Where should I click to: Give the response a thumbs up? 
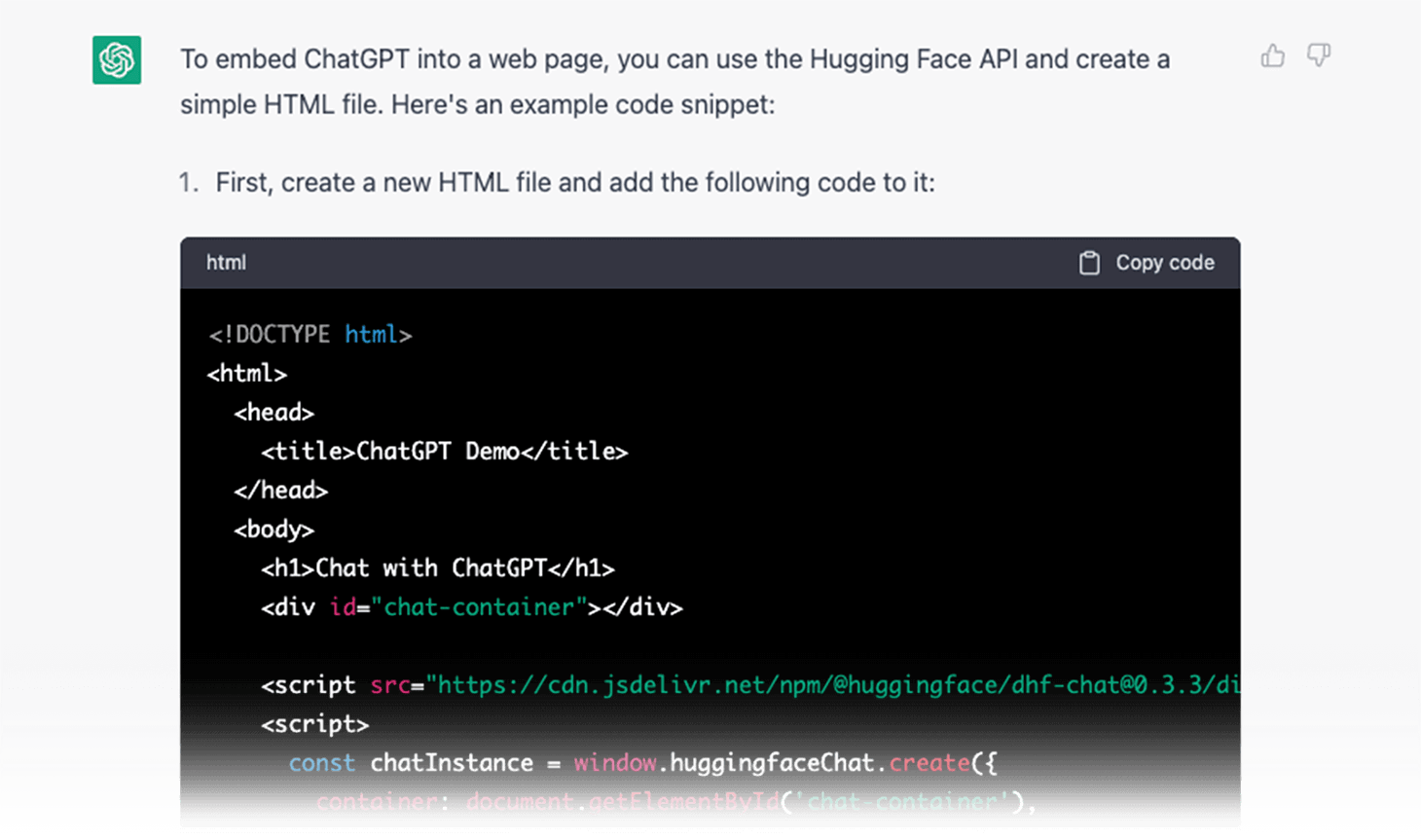click(1272, 55)
